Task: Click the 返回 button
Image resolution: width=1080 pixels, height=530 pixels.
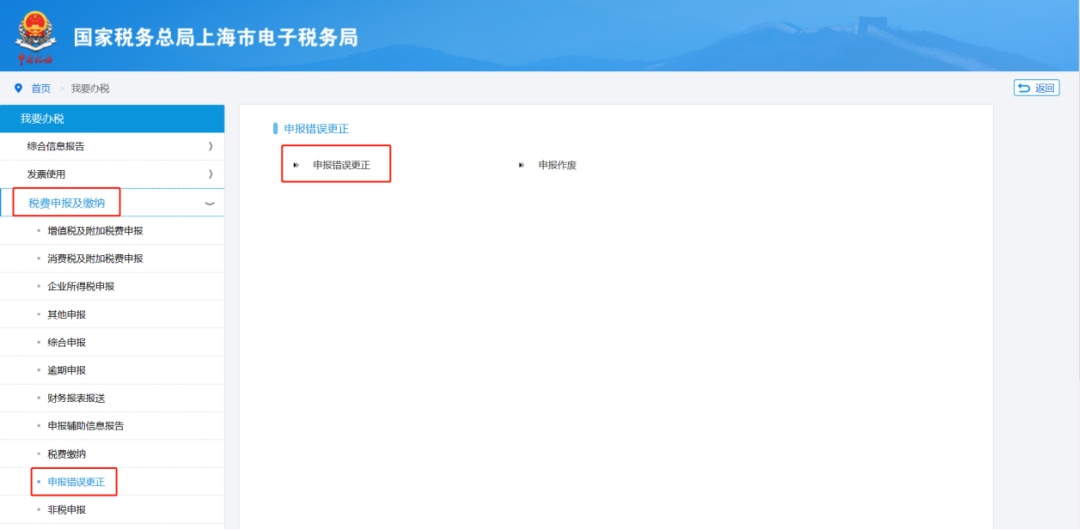Action: [x=1036, y=88]
